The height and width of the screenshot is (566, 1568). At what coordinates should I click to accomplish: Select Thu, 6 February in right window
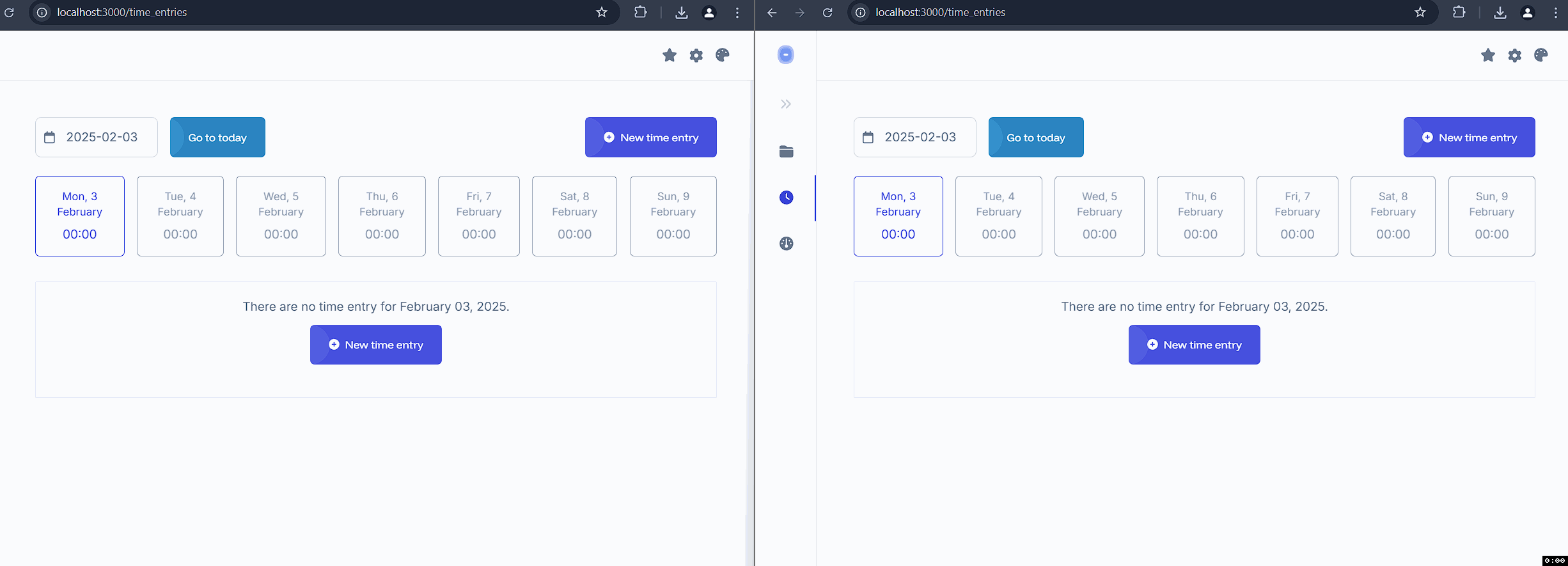(1200, 216)
